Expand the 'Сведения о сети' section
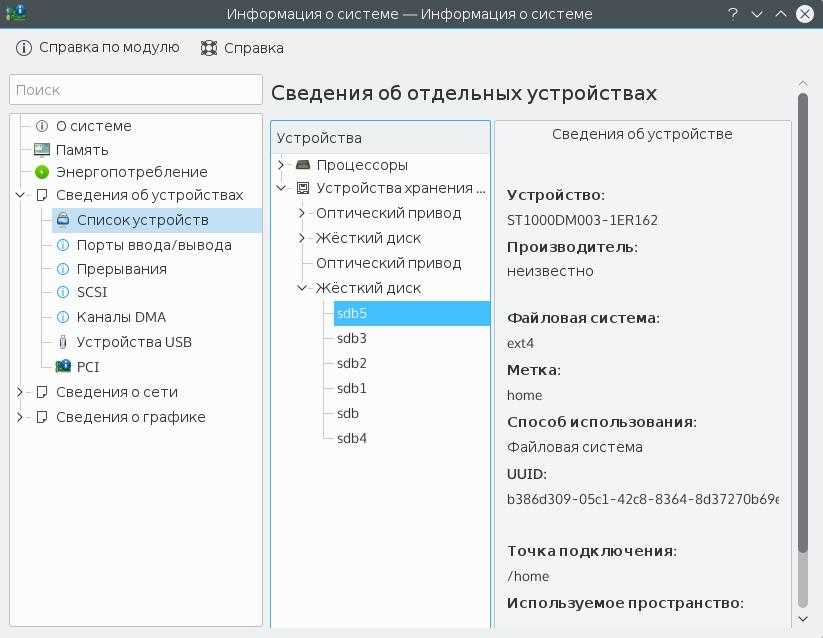The height and width of the screenshot is (638, 823). tap(20, 392)
